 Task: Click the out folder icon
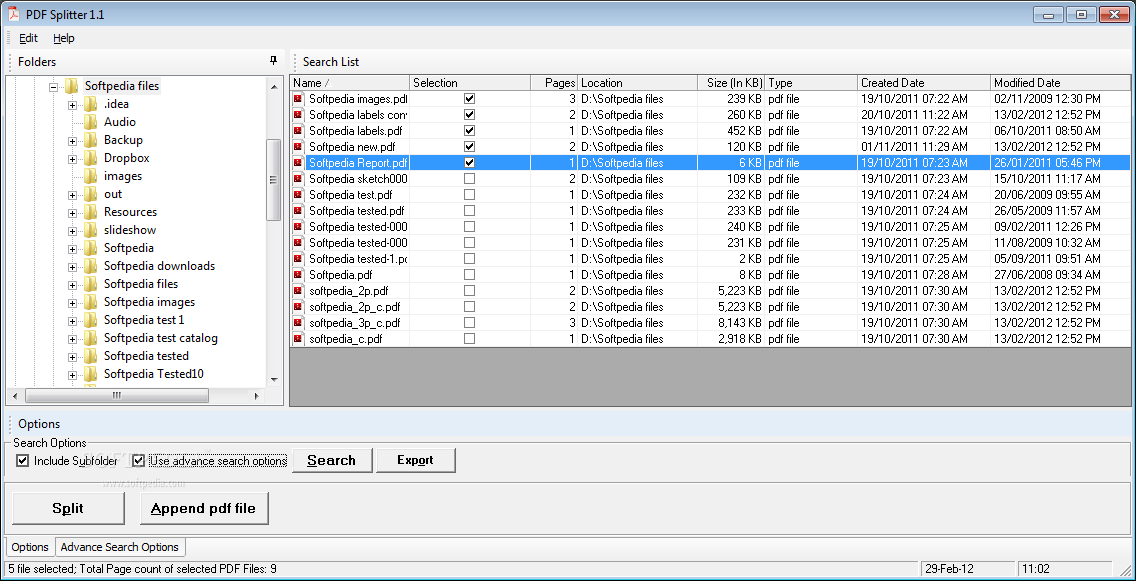[91, 193]
